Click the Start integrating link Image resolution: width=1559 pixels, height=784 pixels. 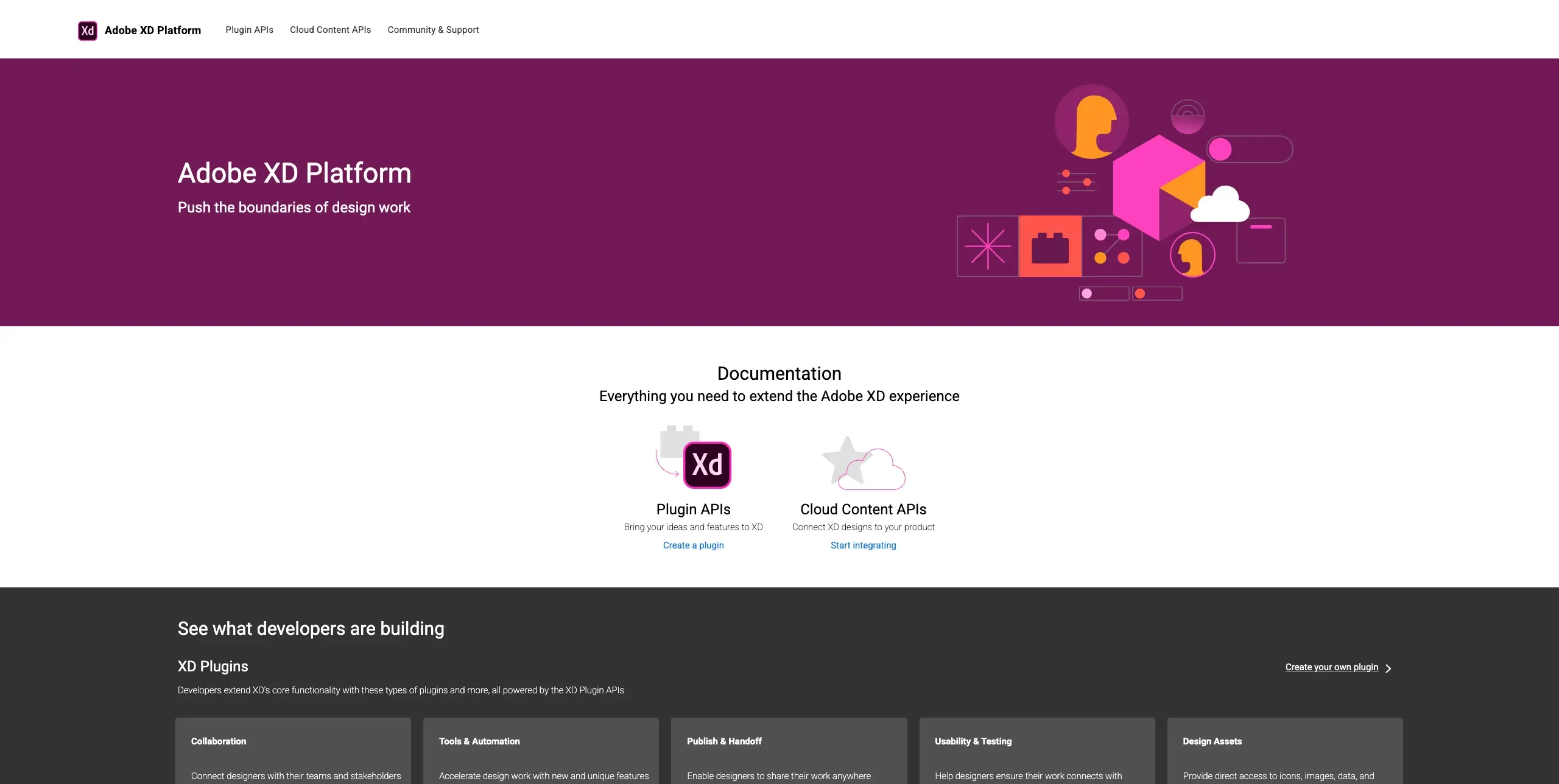(x=863, y=545)
